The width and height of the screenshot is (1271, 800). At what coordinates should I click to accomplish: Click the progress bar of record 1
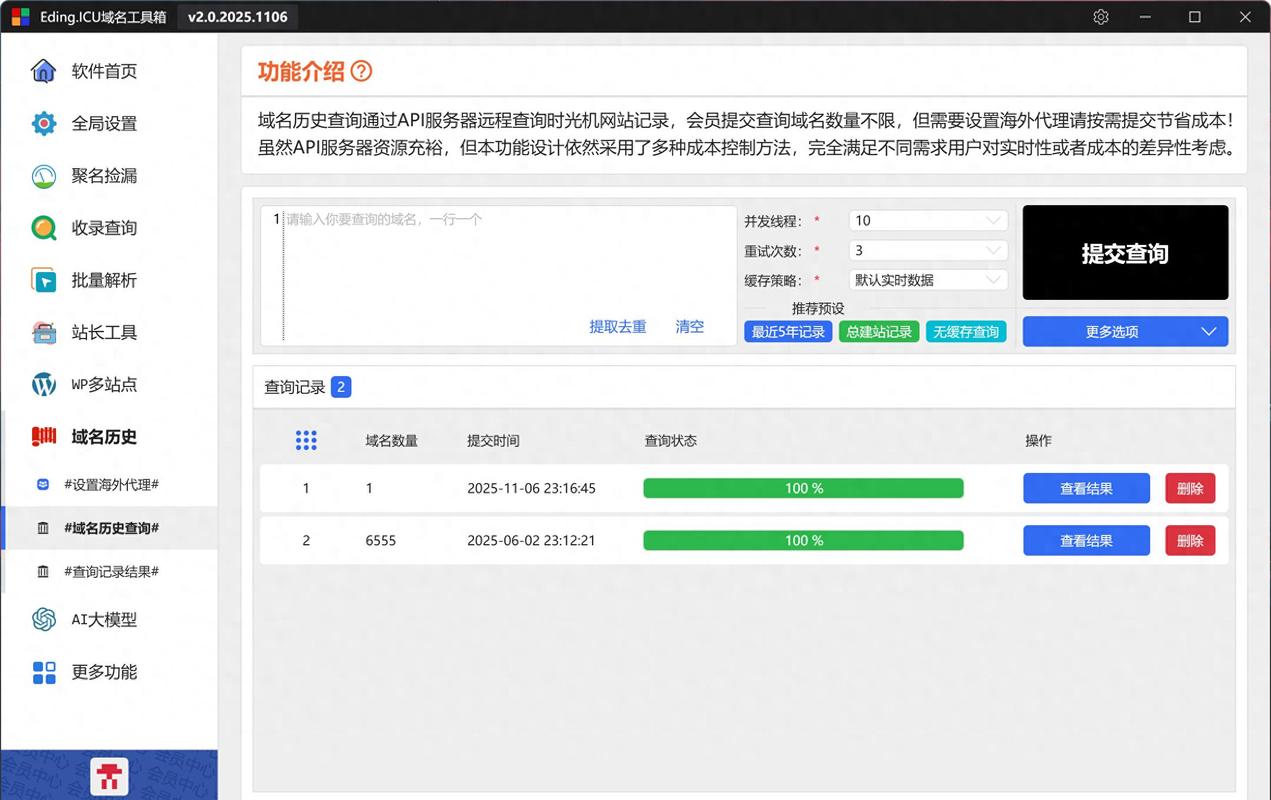click(x=803, y=488)
